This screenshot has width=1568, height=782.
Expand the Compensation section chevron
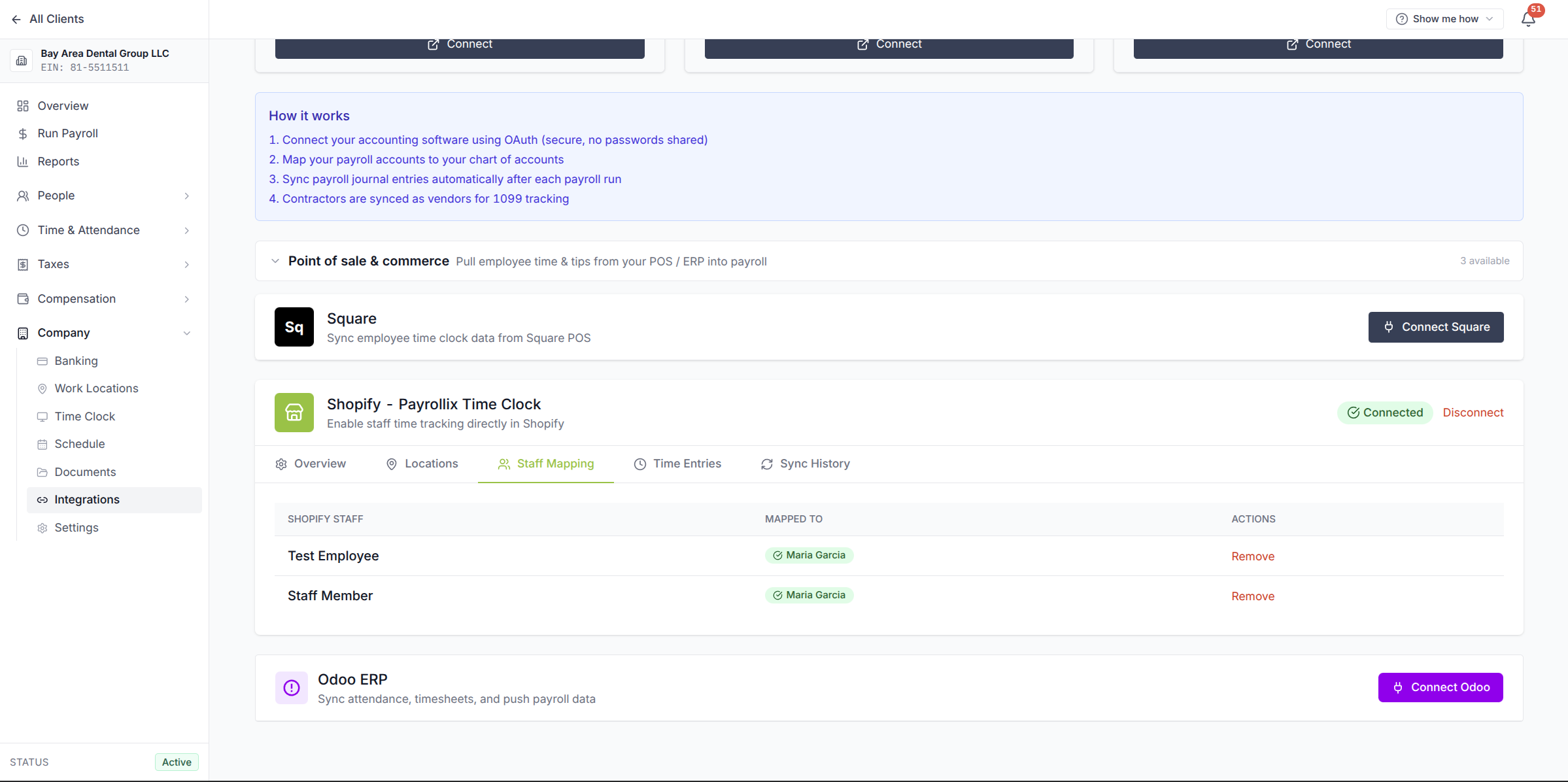(187, 299)
